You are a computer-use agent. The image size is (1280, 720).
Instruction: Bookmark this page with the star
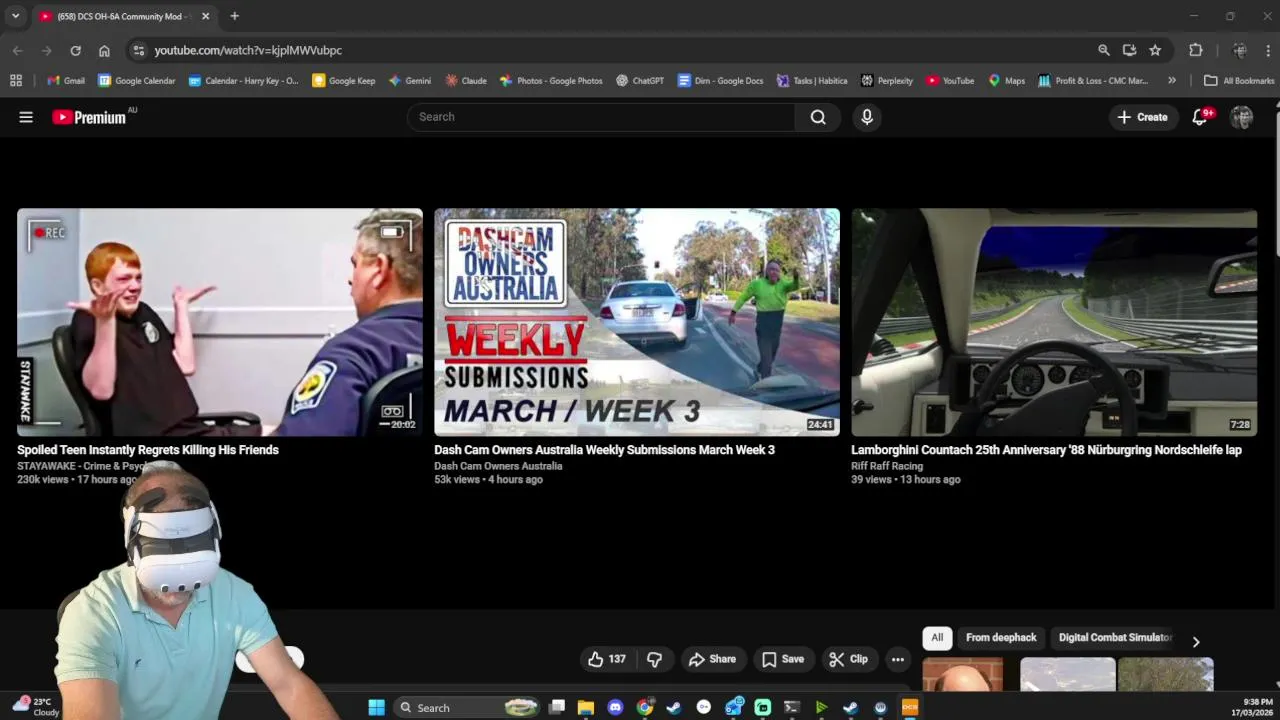coord(1155,50)
